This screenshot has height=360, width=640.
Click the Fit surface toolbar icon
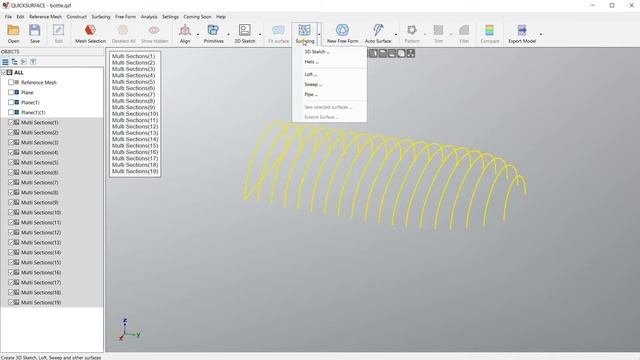[278, 30]
